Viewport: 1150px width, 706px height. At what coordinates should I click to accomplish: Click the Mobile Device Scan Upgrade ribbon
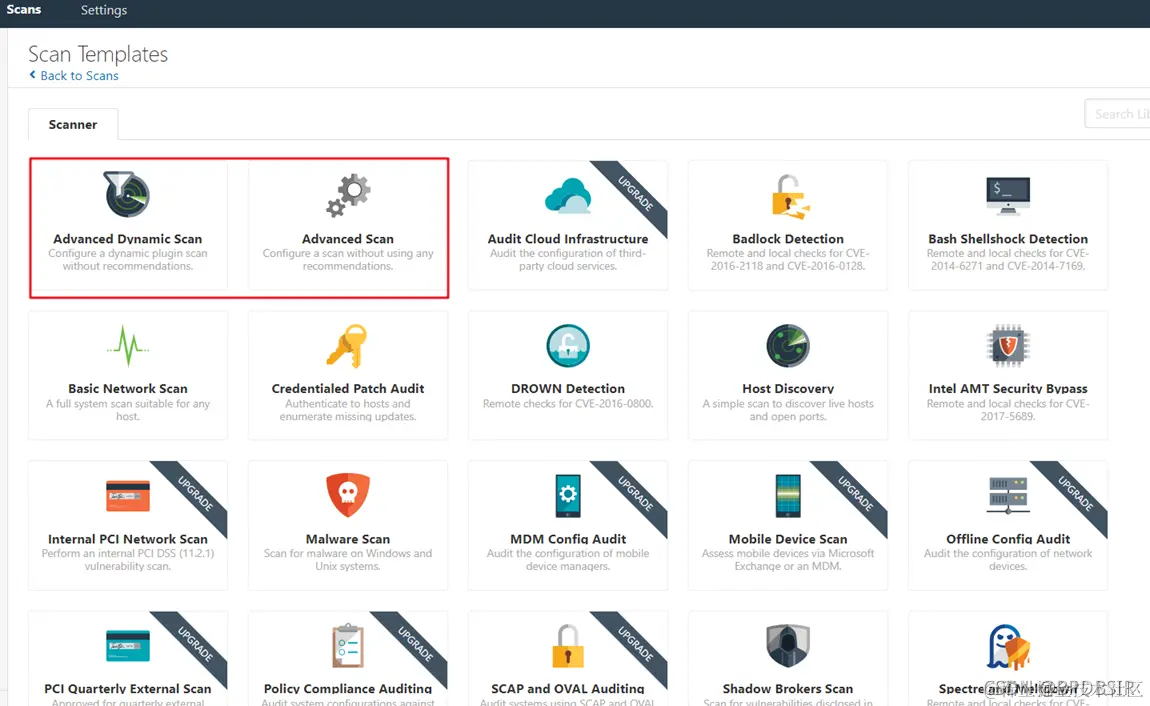coord(855,493)
